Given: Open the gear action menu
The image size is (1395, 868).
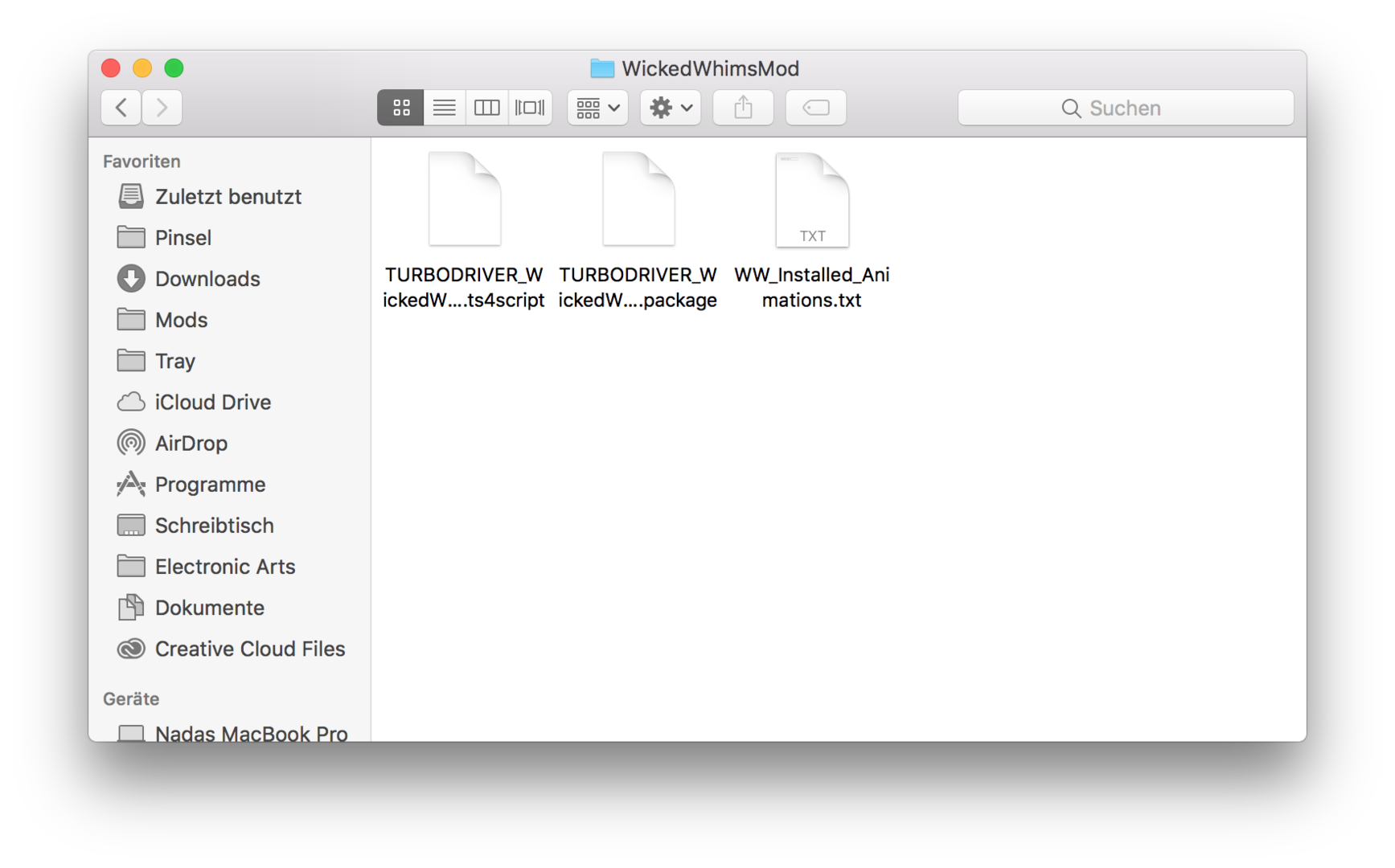Looking at the screenshot, I should [x=671, y=108].
